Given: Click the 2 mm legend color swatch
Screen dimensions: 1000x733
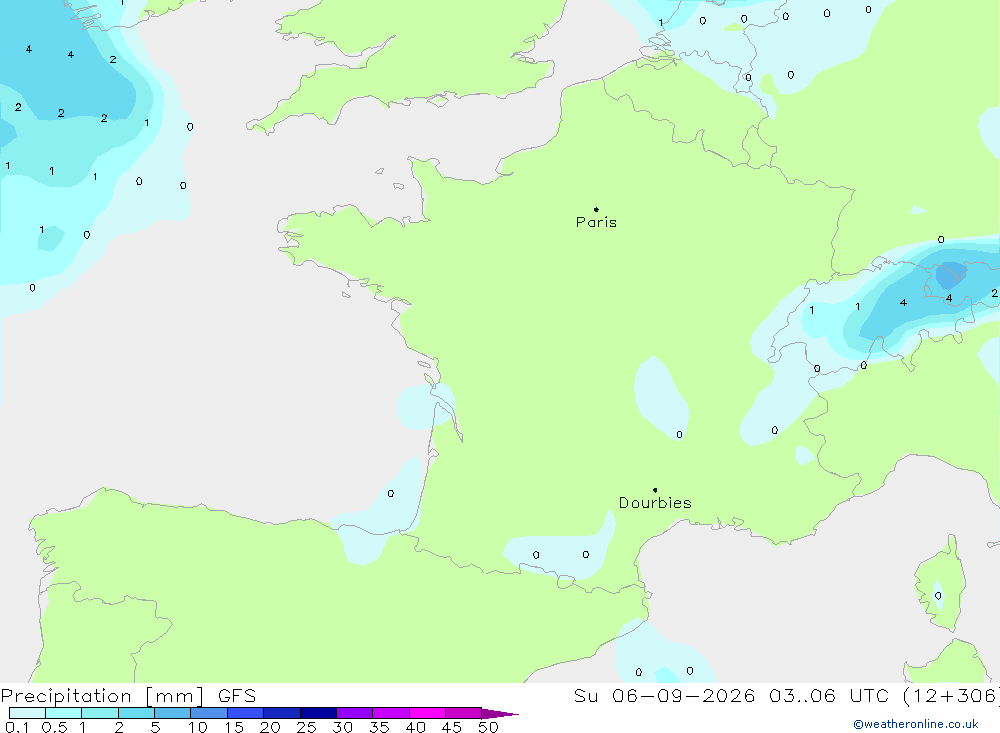Looking at the screenshot, I should [x=136, y=713].
